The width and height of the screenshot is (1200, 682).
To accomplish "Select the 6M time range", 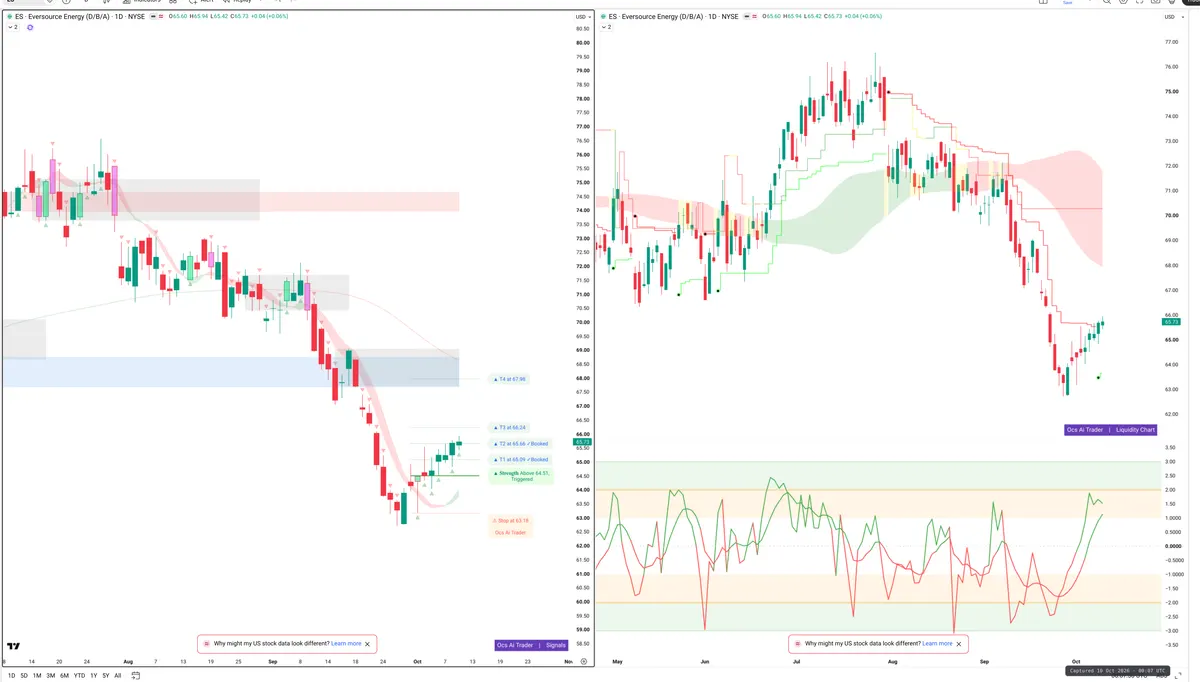I will click(x=64, y=675).
